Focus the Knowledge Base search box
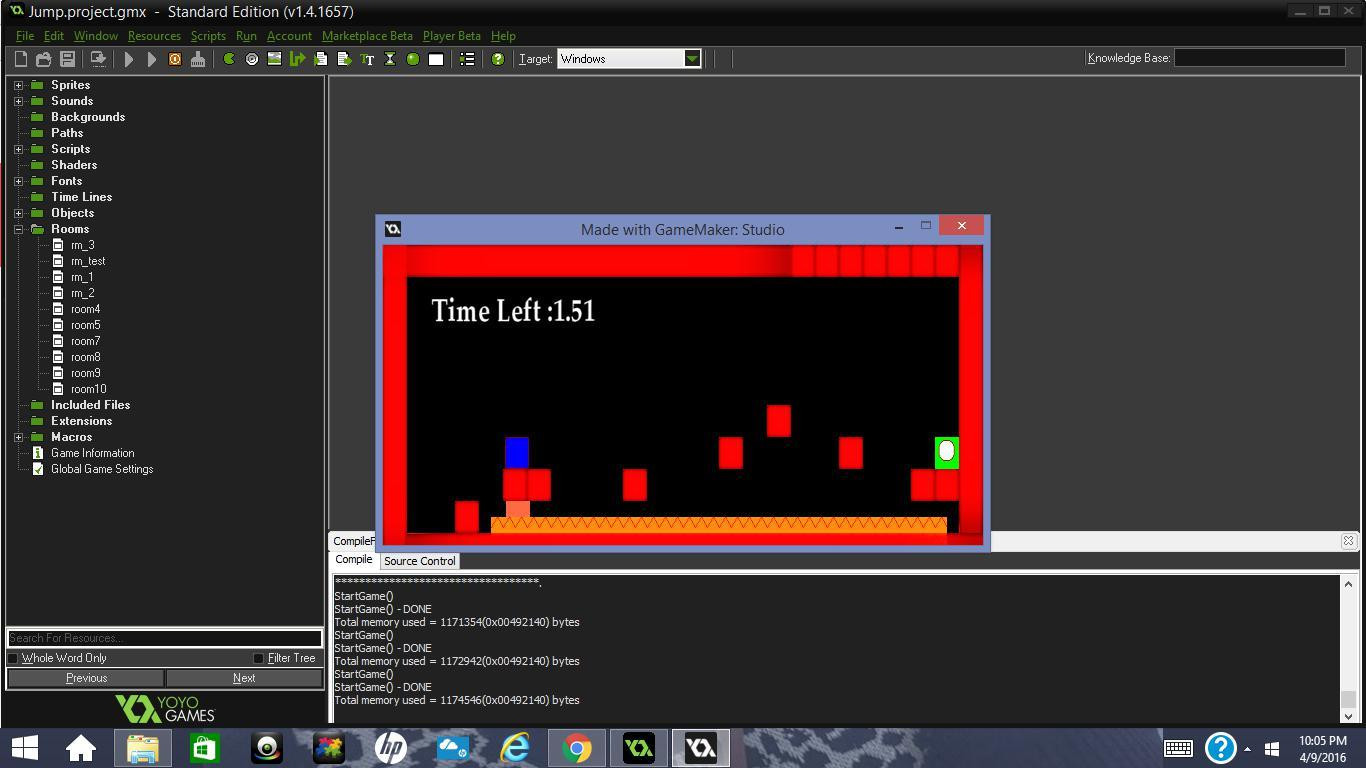Image resolution: width=1366 pixels, height=768 pixels. point(1259,58)
